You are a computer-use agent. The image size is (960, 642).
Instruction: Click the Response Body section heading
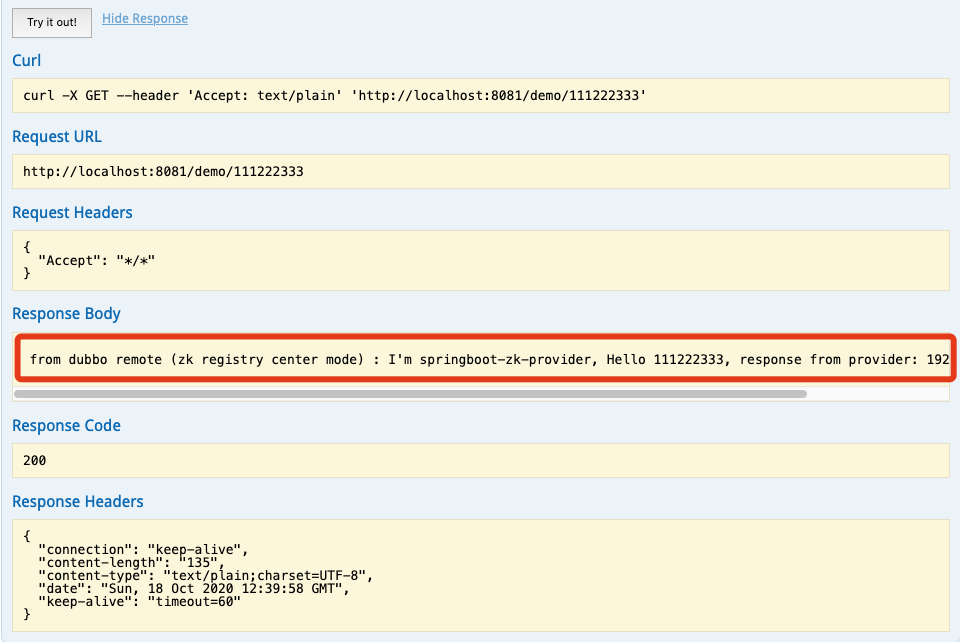click(x=66, y=313)
